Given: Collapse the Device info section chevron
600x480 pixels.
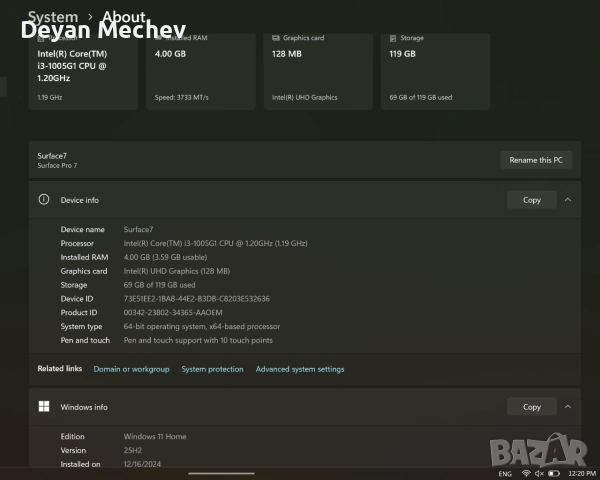Looking at the screenshot, I should [568, 200].
